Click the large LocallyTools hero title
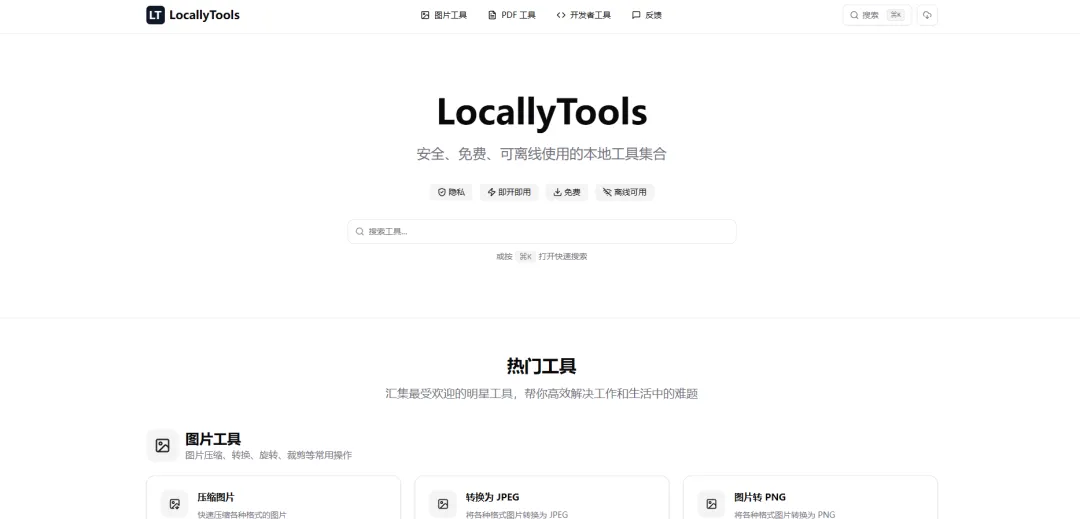Image resolution: width=1080 pixels, height=519 pixels. [x=541, y=112]
